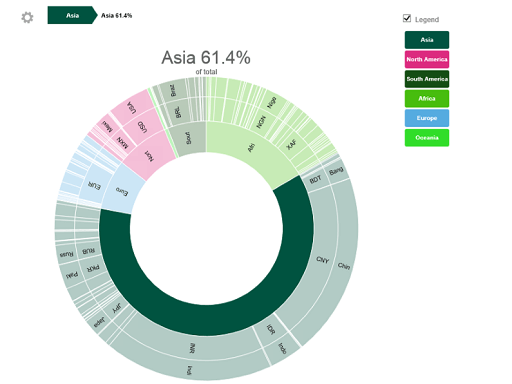Click the Indo country segment
The width and height of the screenshot is (512, 384).
tap(282, 348)
